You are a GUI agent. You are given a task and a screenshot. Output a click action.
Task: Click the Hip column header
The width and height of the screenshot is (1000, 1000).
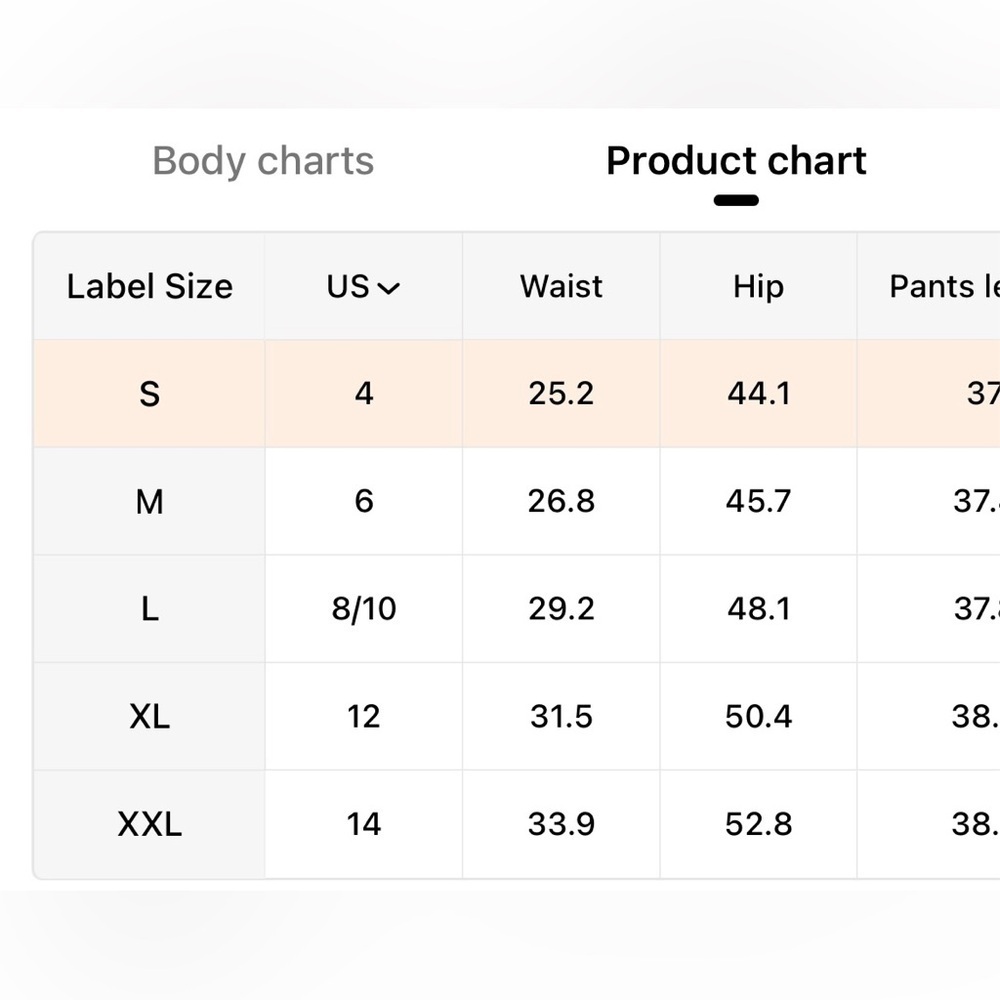[758, 286]
